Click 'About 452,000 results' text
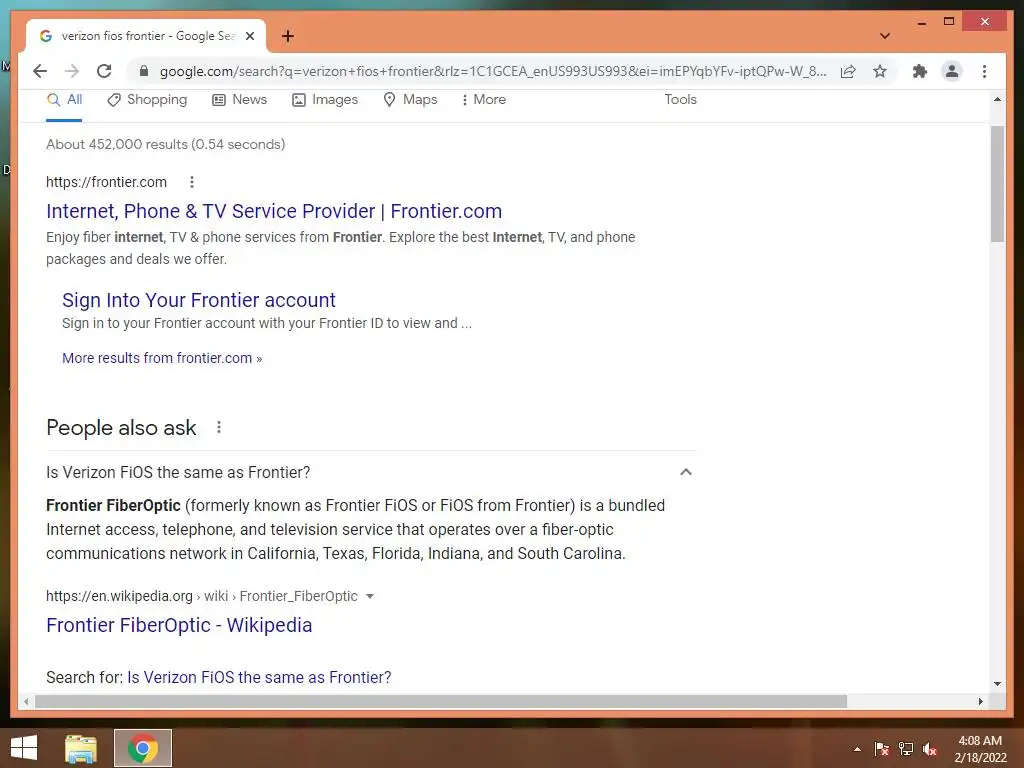The height and width of the screenshot is (768, 1024). coord(165,144)
